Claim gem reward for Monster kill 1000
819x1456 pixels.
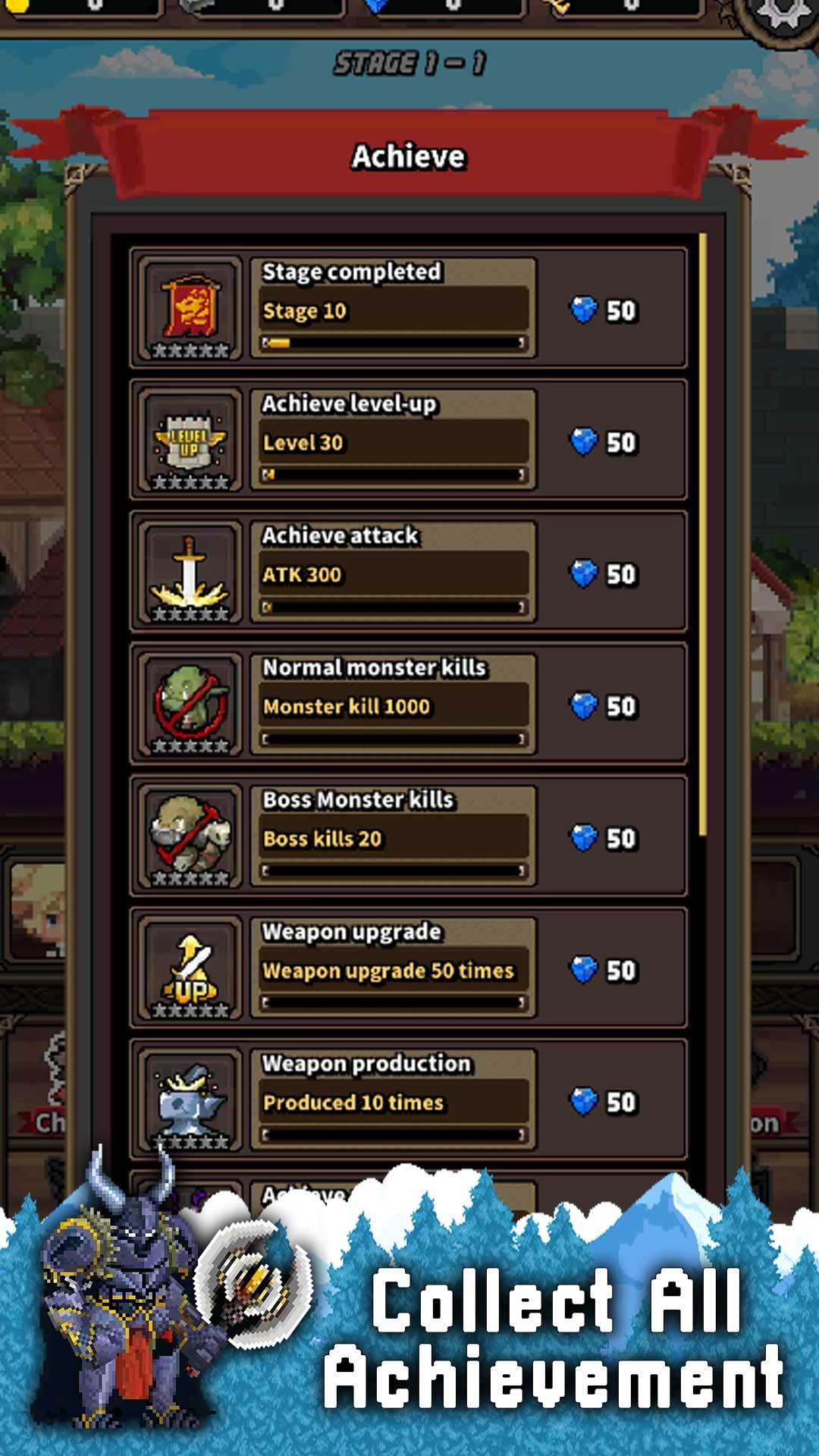(x=604, y=706)
